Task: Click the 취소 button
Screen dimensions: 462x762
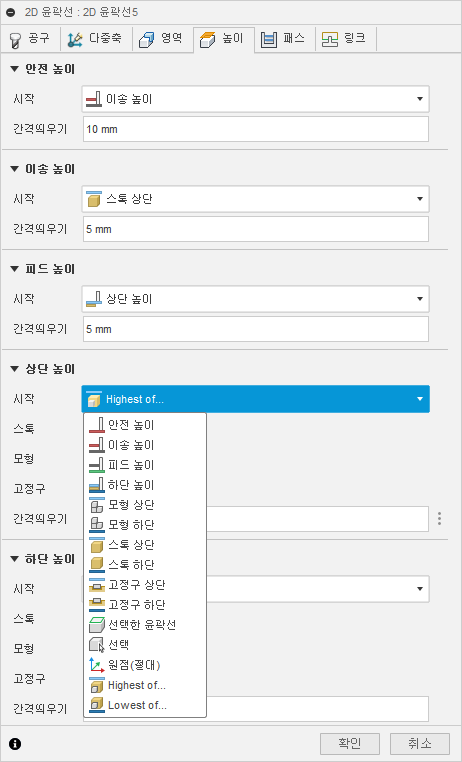Action: click(x=420, y=744)
